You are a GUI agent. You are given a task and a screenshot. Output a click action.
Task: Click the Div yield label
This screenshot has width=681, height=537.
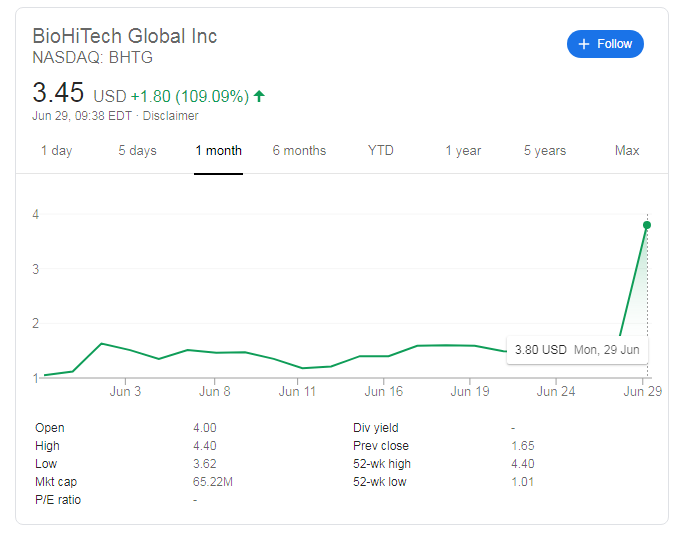pos(376,428)
